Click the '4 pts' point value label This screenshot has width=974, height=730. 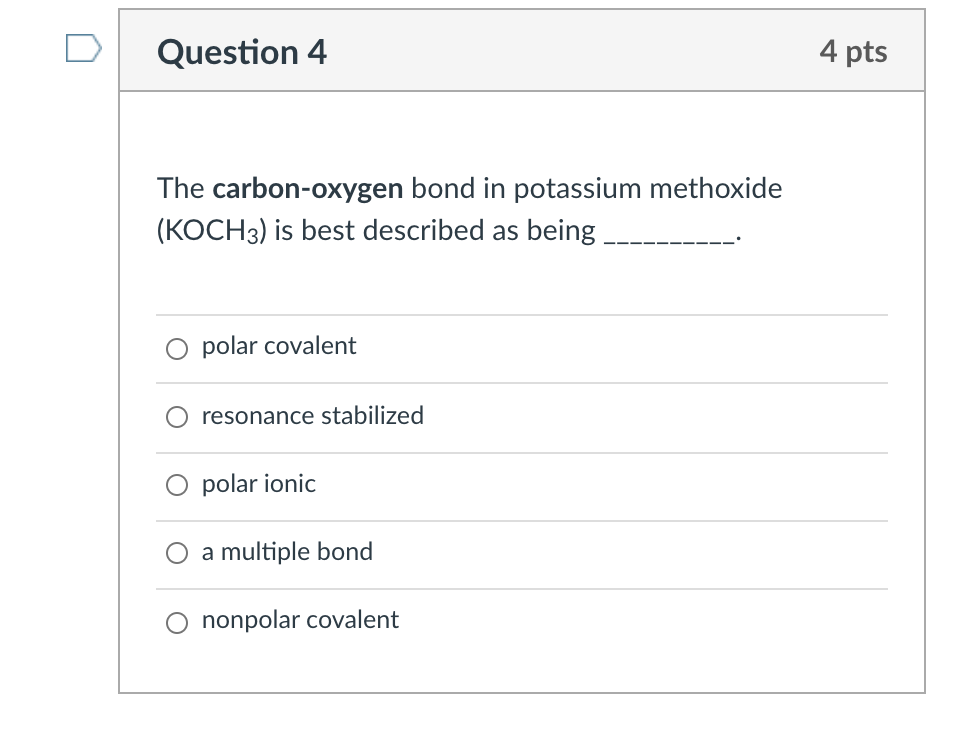click(x=854, y=52)
